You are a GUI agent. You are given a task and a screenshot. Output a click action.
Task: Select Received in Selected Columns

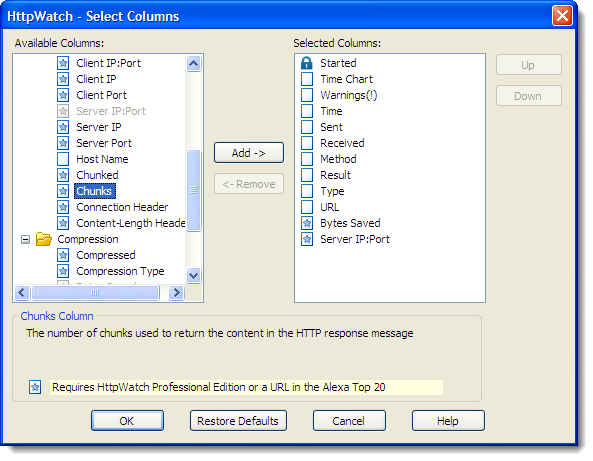(342, 143)
